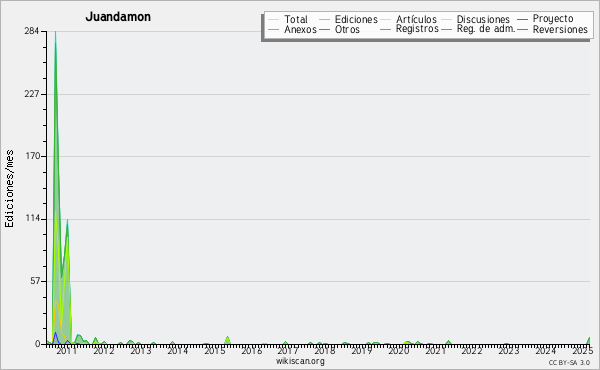
Task: Click the x-axis year 2024
Action: click(x=545, y=350)
